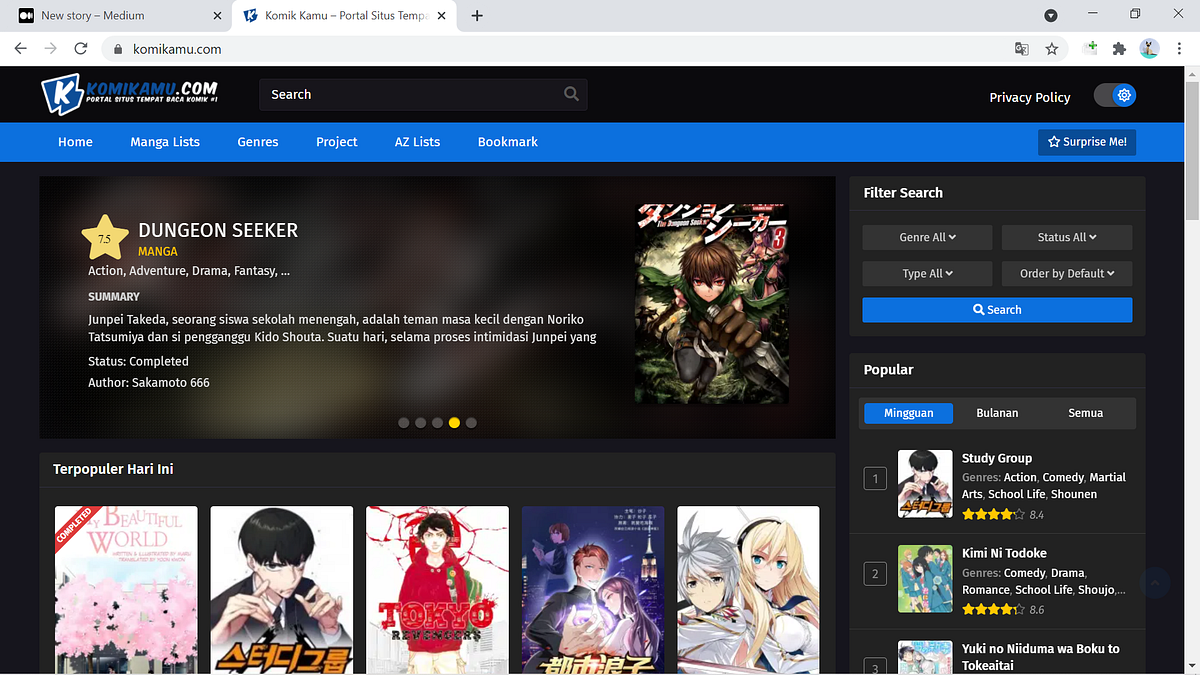The height and width of the screenshot is (675, 1200).
Task: Click browser forward arrow
Action: pos(51,48)
